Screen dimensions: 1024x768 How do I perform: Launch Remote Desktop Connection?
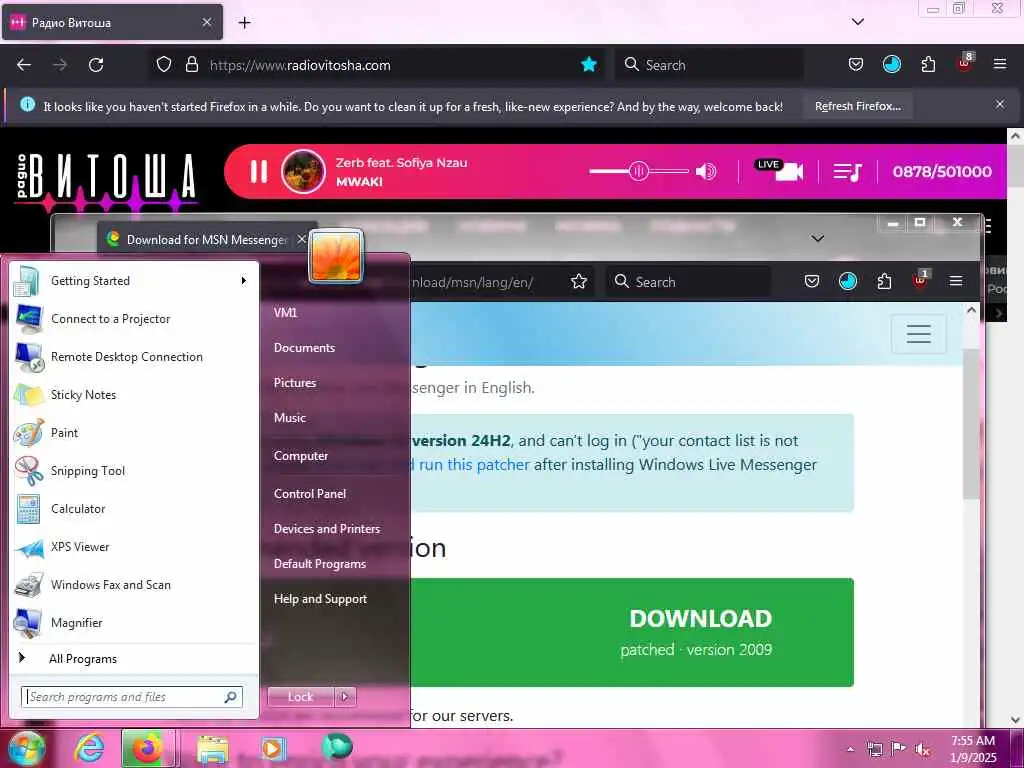tap(135, 357)
